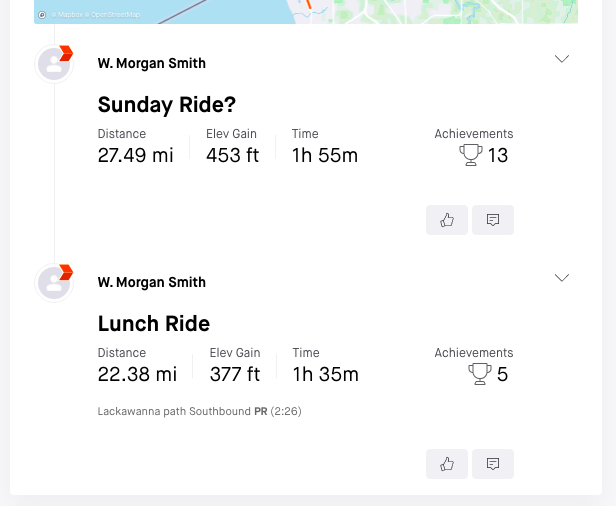Open the avatar beside the Lunch Ride post
Viewport: 616px width, 506px height.
[x=54, y=283]
